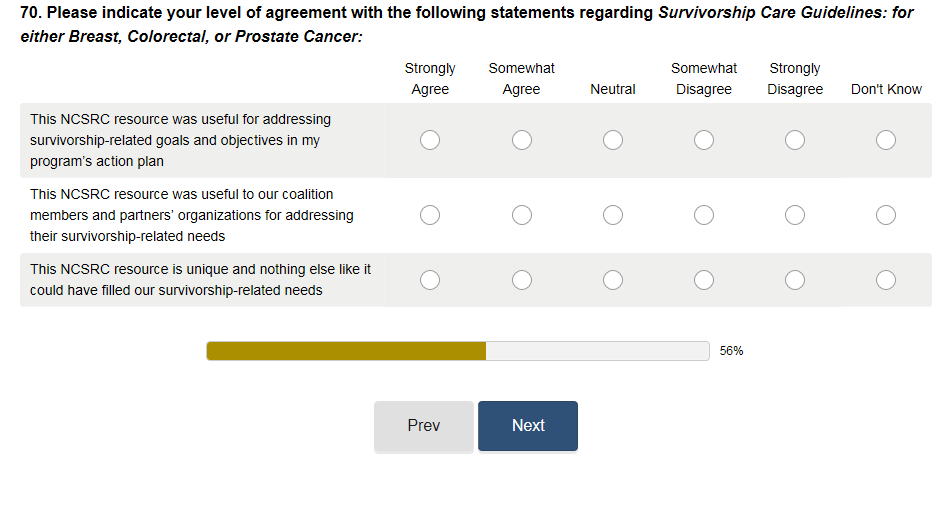
Task: Choose Don't Know for coalition members statement
Action: pos(886,215)
